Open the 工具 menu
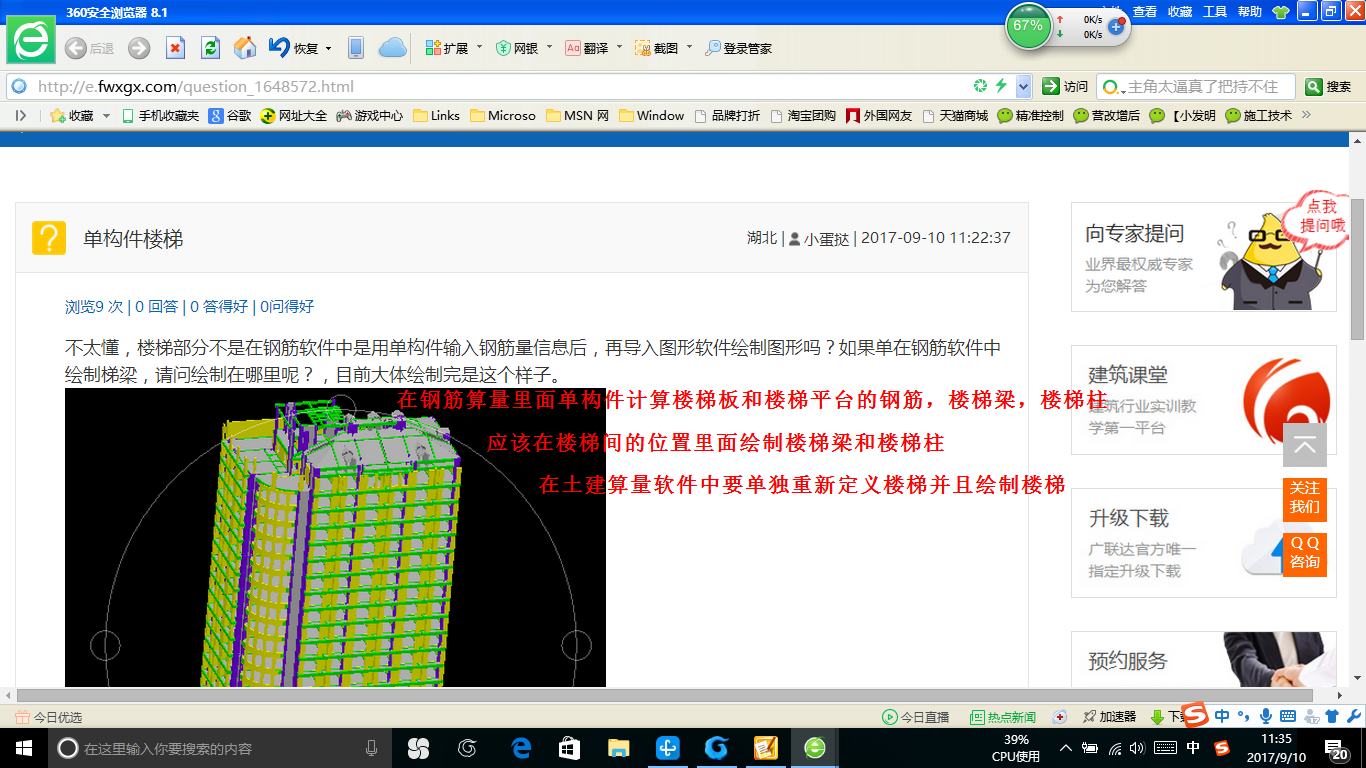Screen dimensions: 1366x768 (x=1215, y=12)
